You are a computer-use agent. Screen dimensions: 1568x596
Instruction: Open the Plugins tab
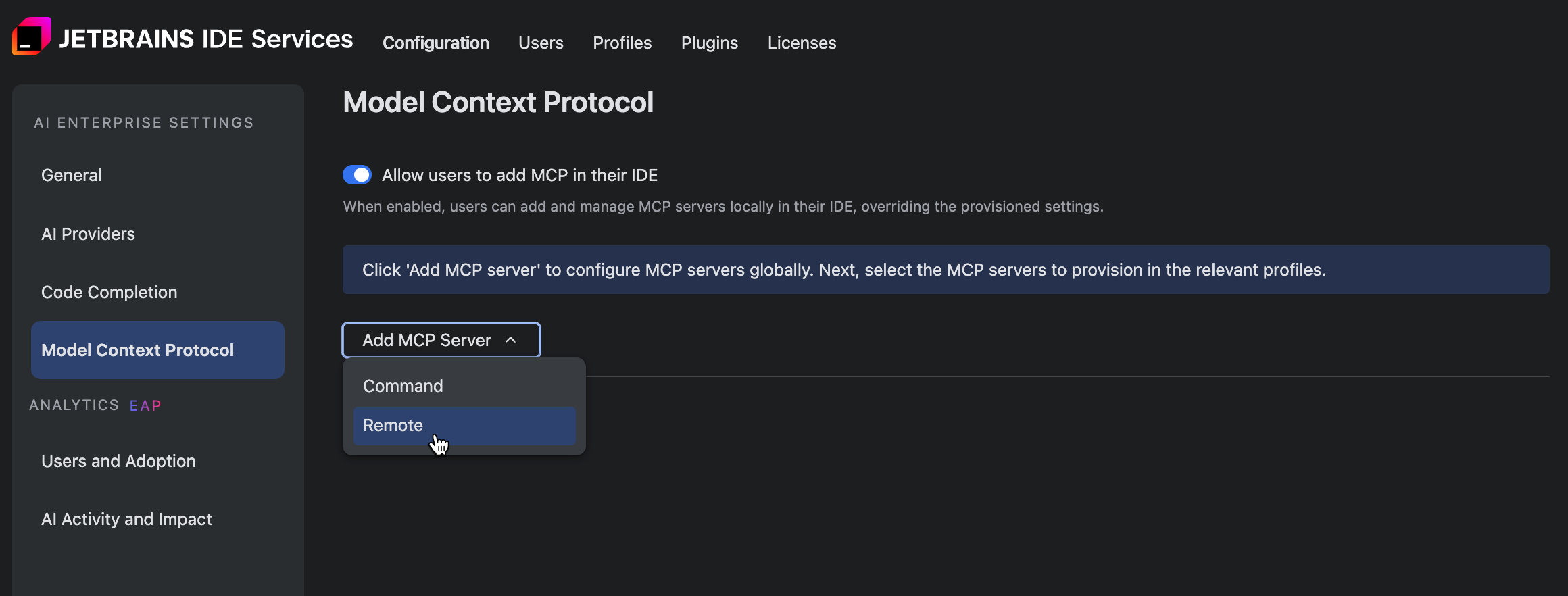[x=710, y=43]
